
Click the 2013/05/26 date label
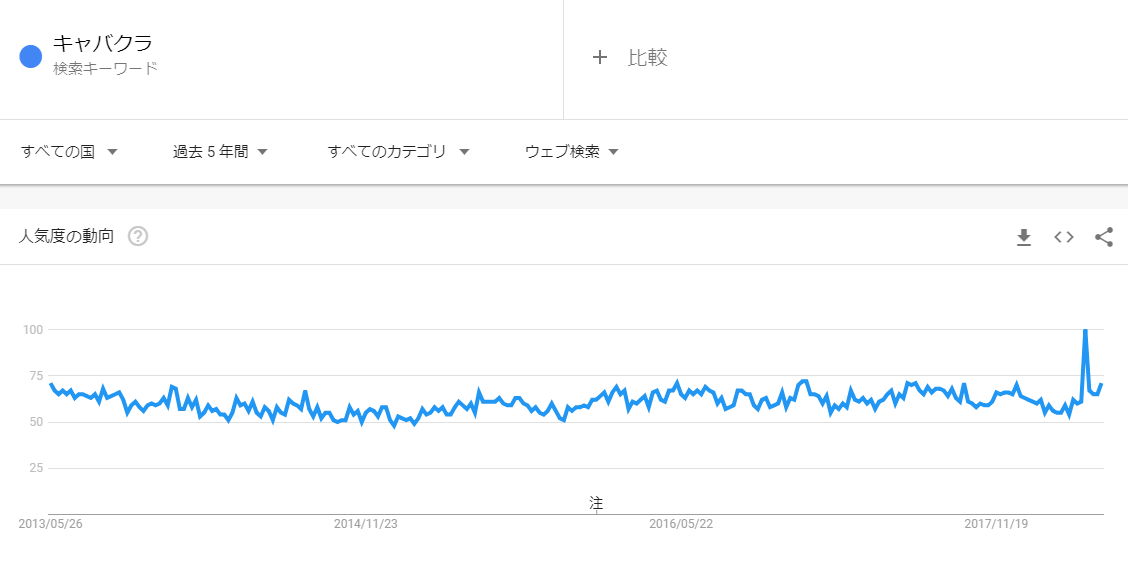click(50, 524)
